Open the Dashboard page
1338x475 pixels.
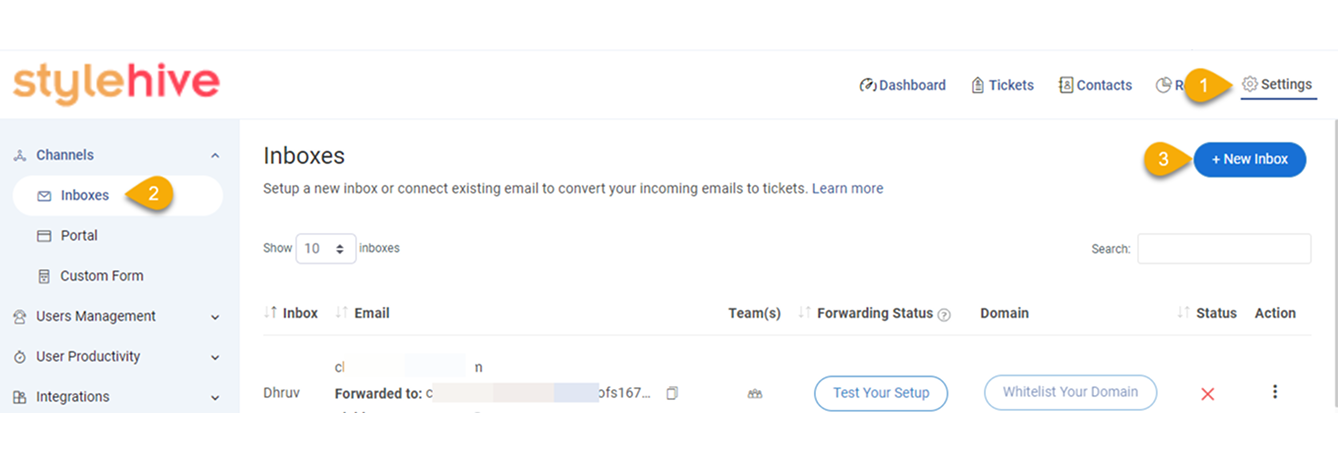(903, 85)
